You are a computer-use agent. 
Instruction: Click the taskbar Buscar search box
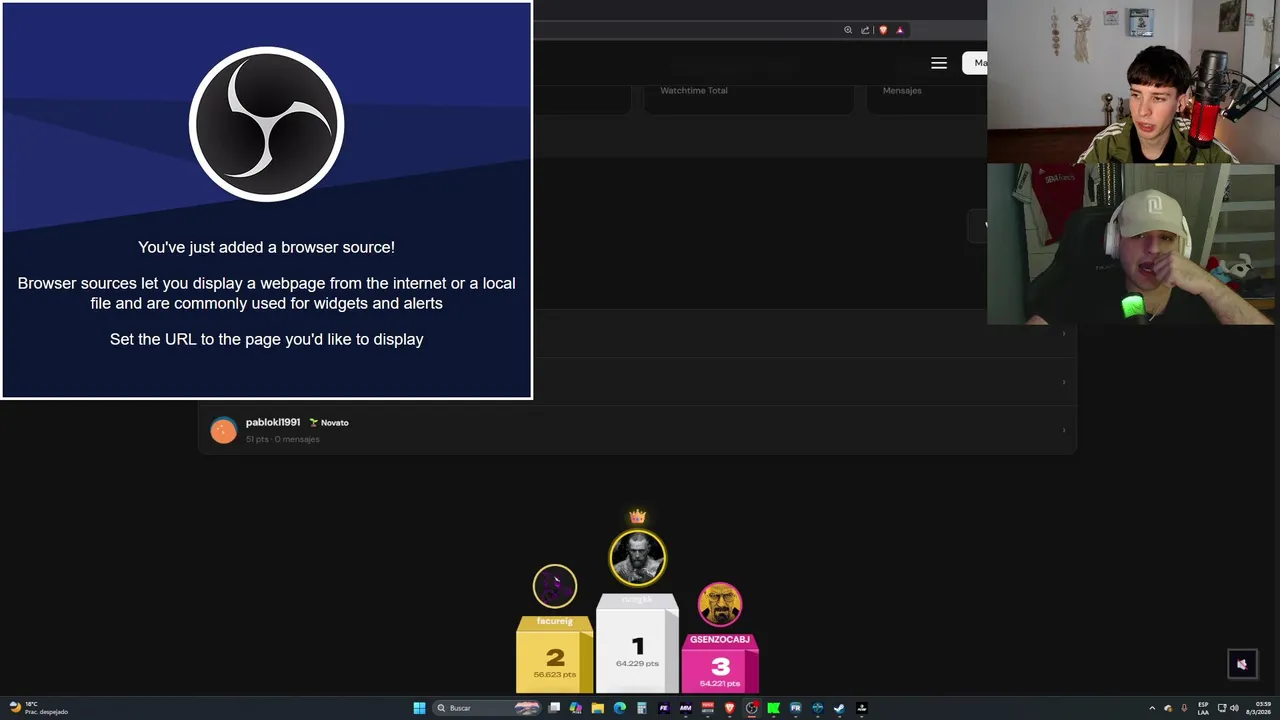(487, 708)
